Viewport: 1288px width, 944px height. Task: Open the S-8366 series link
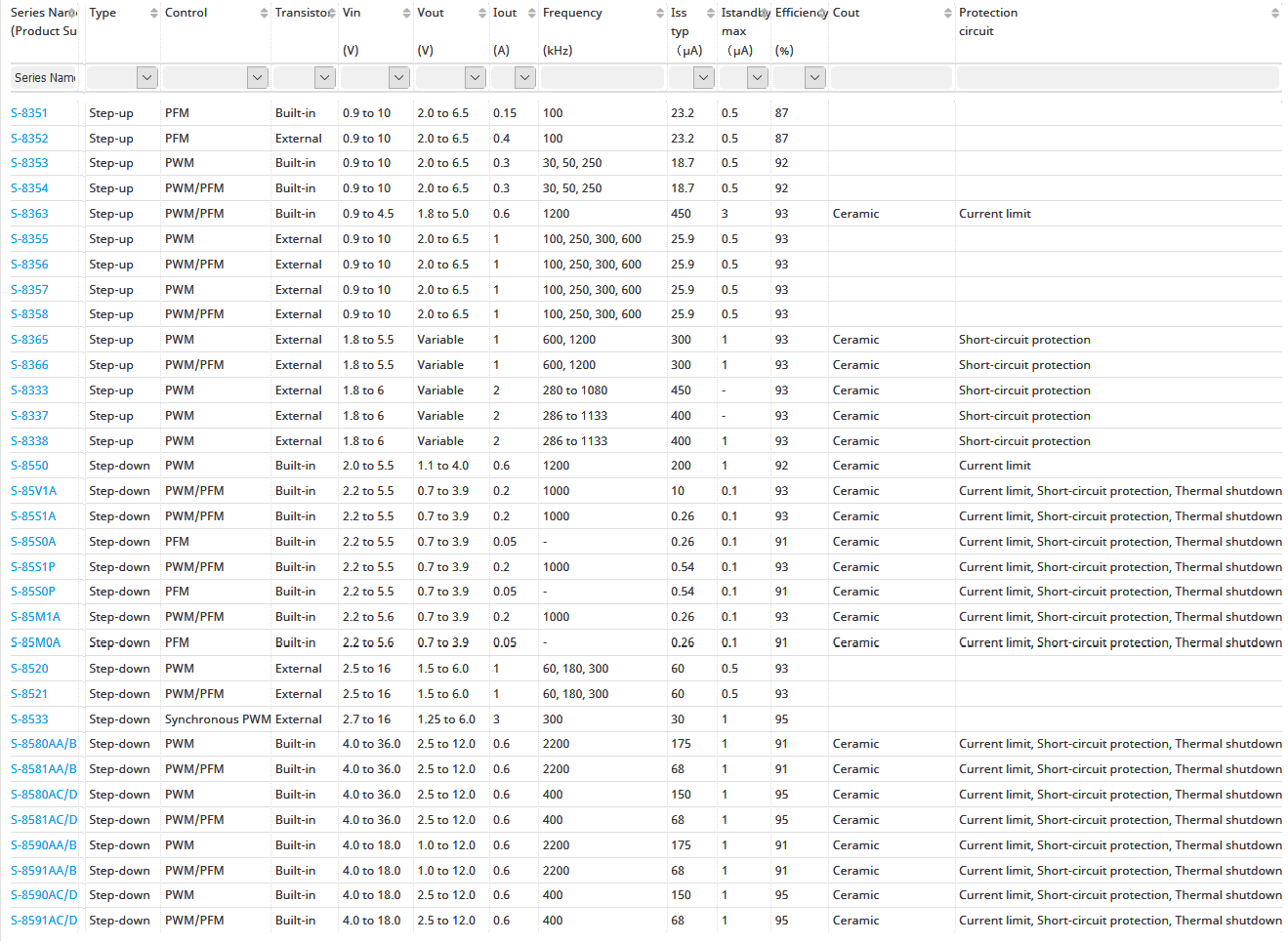point(29,365)
